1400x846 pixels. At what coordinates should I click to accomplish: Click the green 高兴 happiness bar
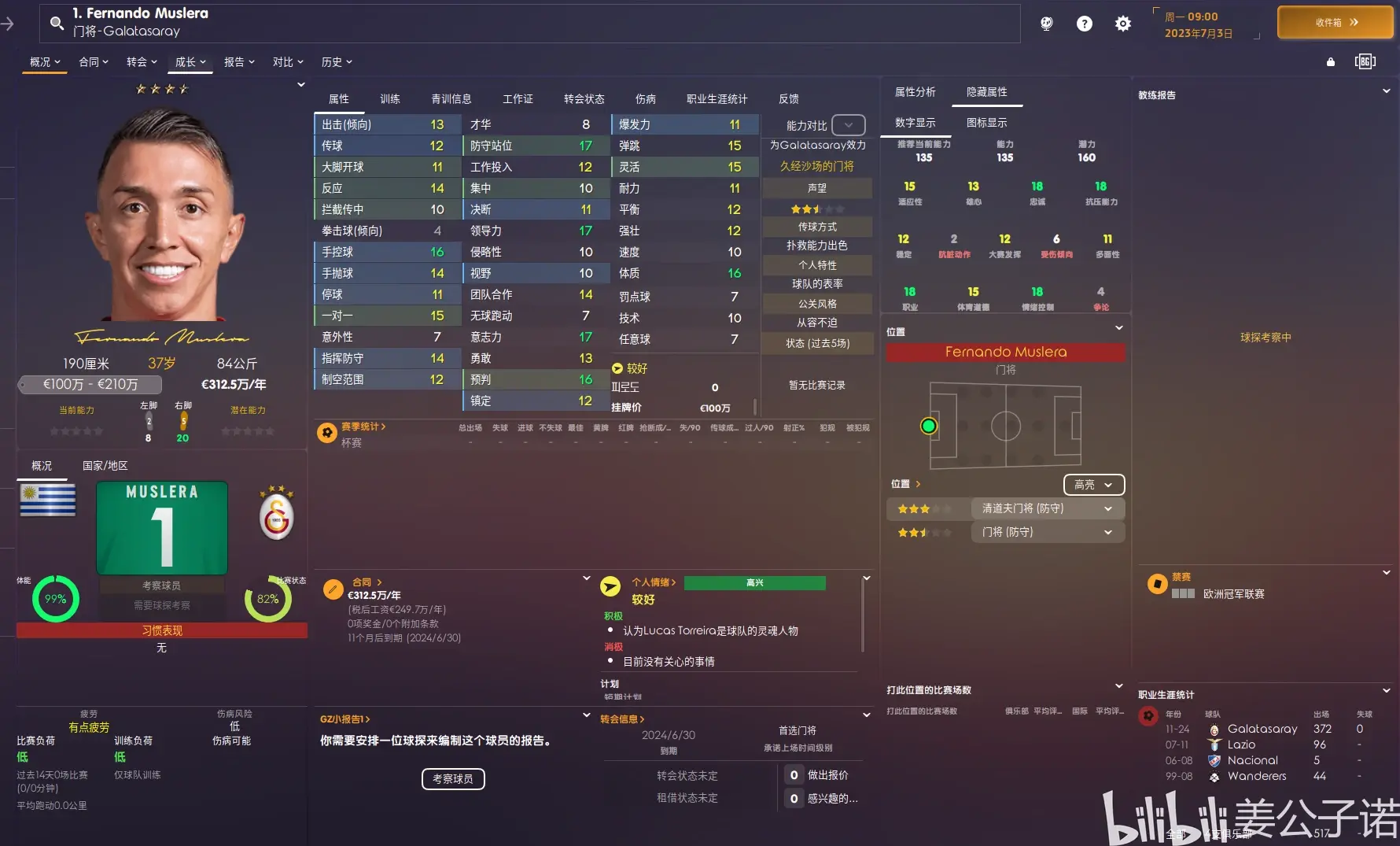click(755, 583)
